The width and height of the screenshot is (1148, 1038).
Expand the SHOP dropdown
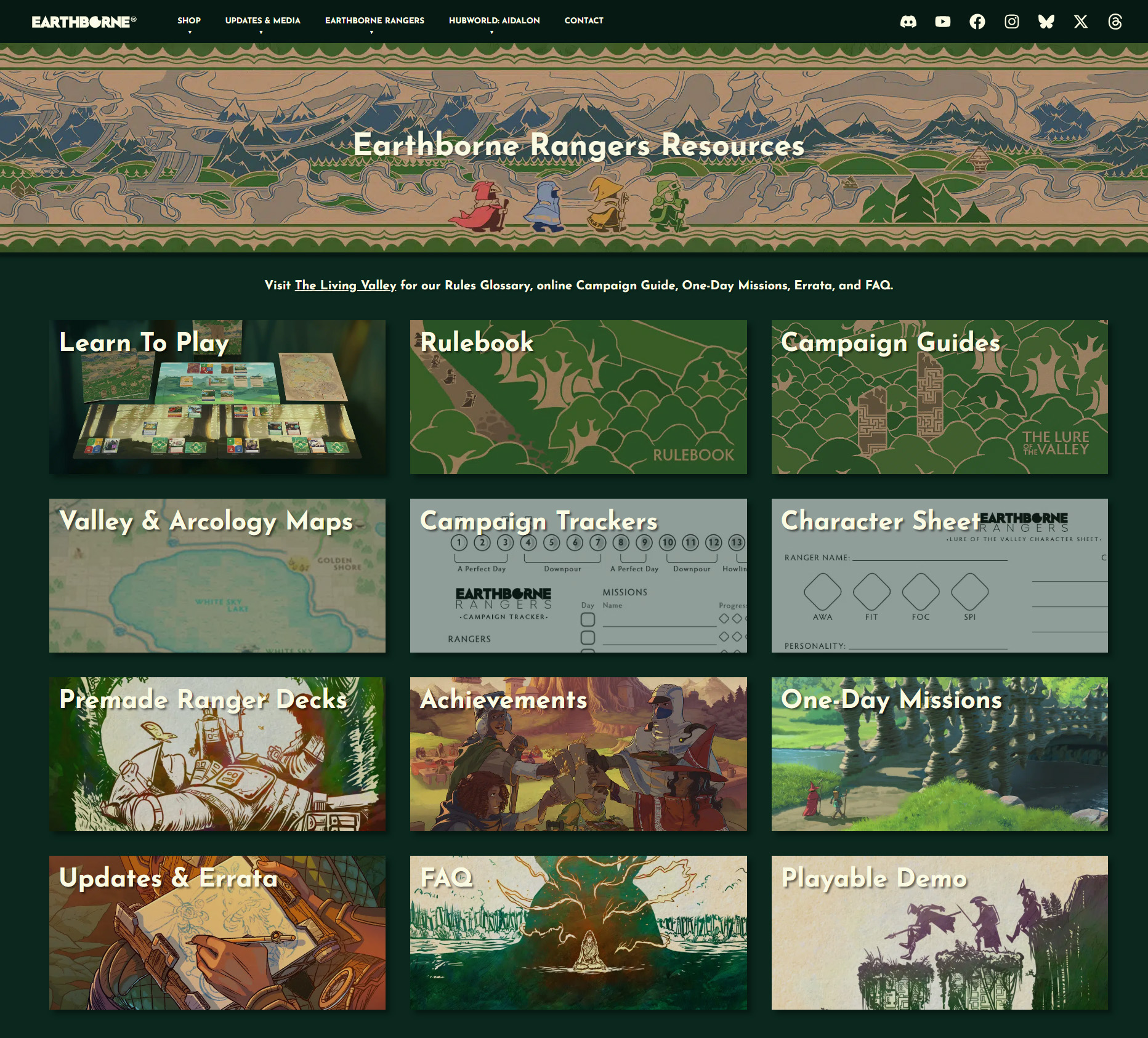[x=189, y=20]
